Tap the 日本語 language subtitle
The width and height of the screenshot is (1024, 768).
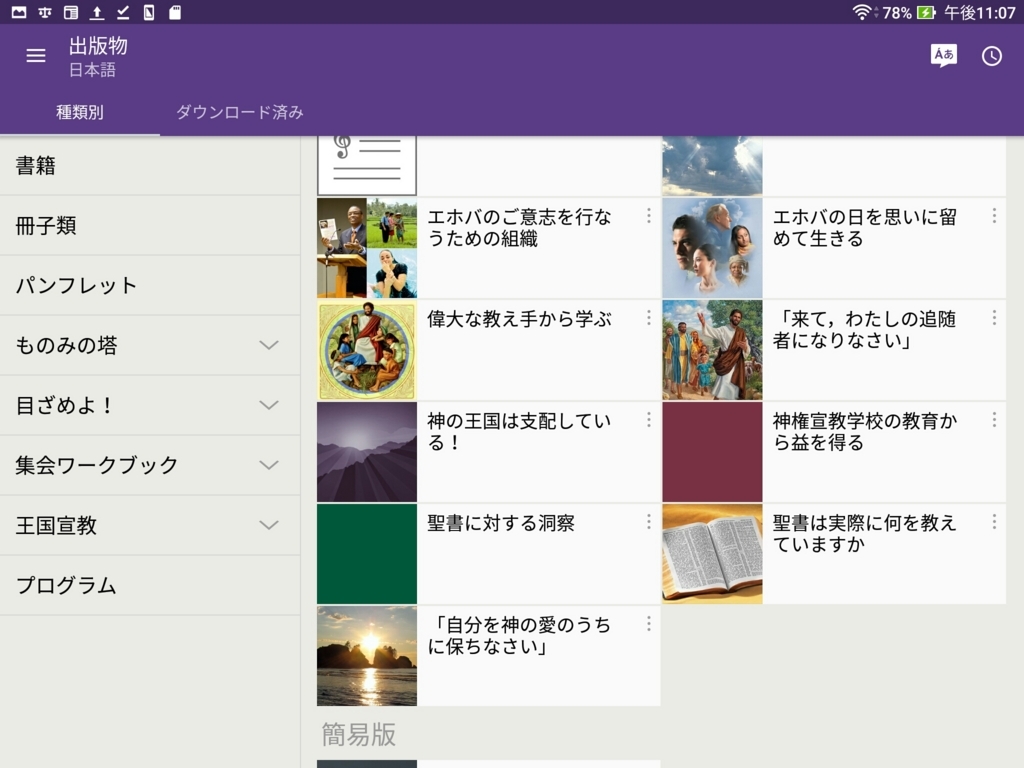(x=93, y=70)
